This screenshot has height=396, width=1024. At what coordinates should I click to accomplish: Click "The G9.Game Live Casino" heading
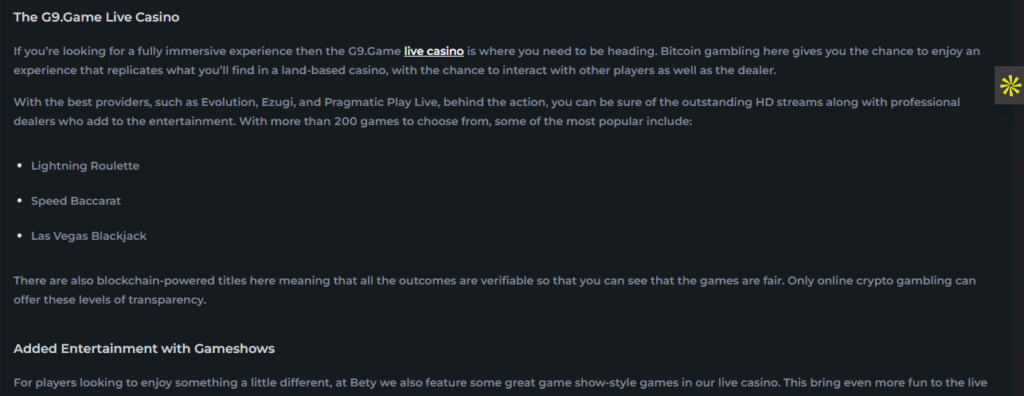pos(96,18)
